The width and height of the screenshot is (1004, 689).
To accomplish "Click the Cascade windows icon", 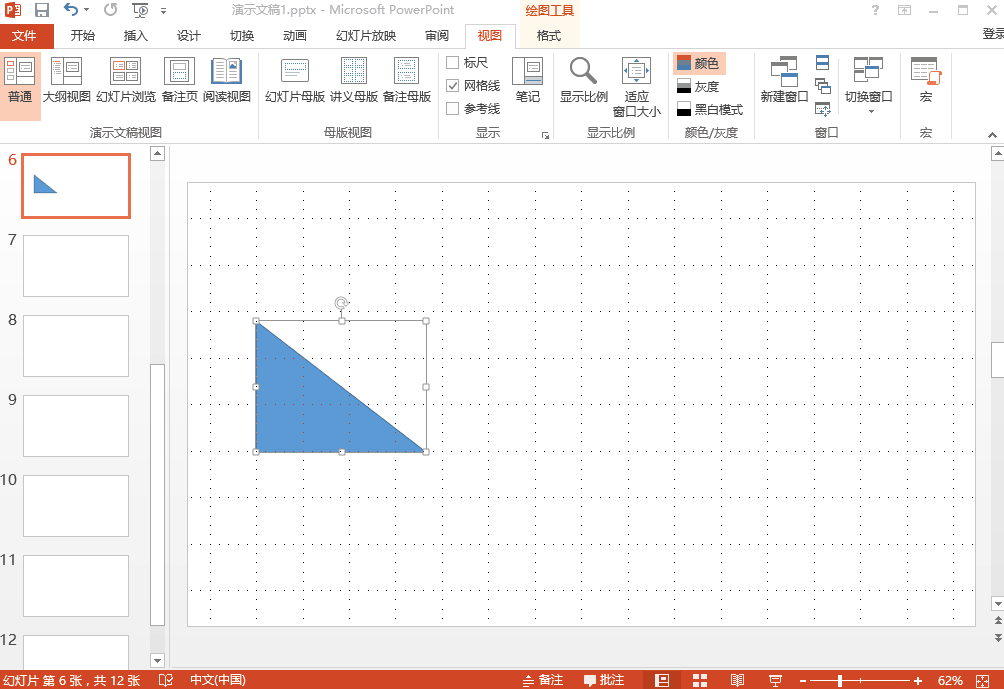I will tap(823, 86).
